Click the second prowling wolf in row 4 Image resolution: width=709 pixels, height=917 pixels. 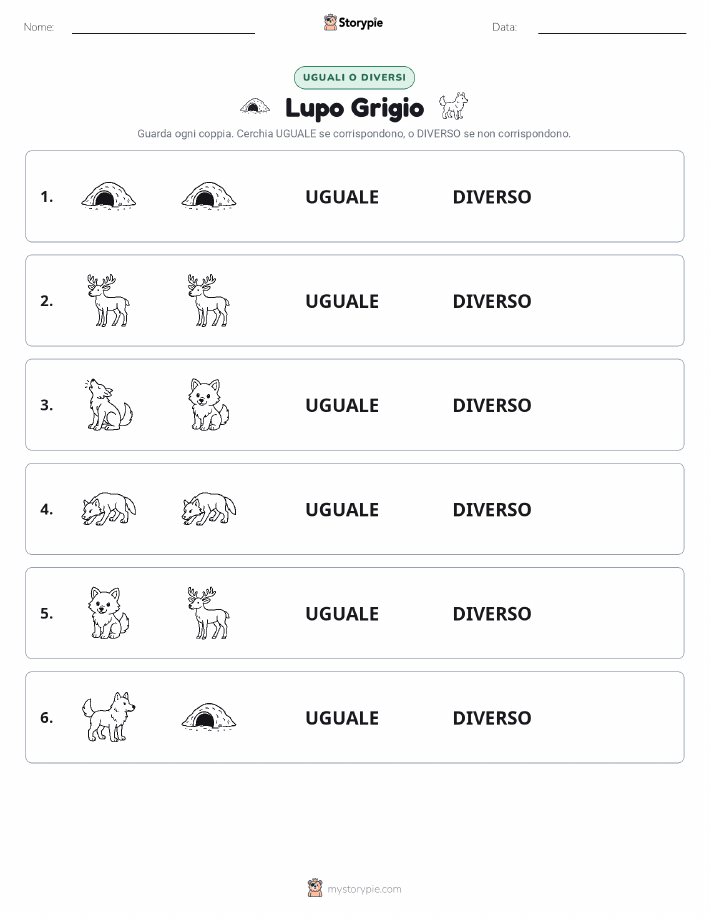click(x=209, y=508)
